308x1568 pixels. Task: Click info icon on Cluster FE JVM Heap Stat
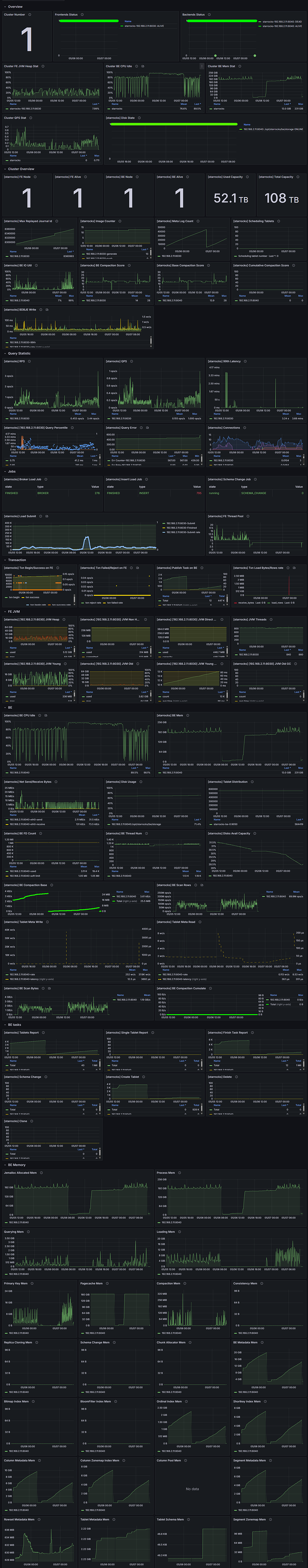click(x=43, y=66)
